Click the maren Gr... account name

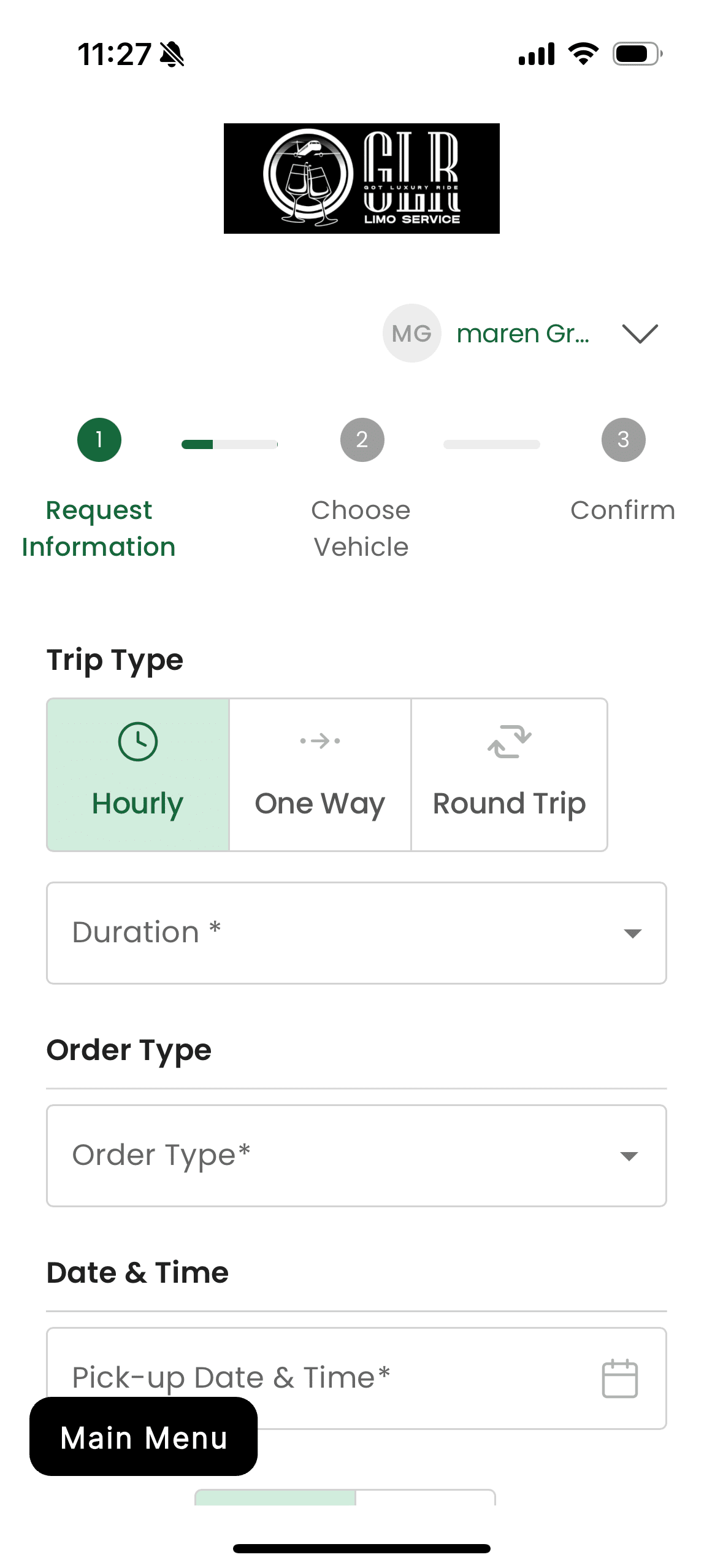(x=522, y=334)
